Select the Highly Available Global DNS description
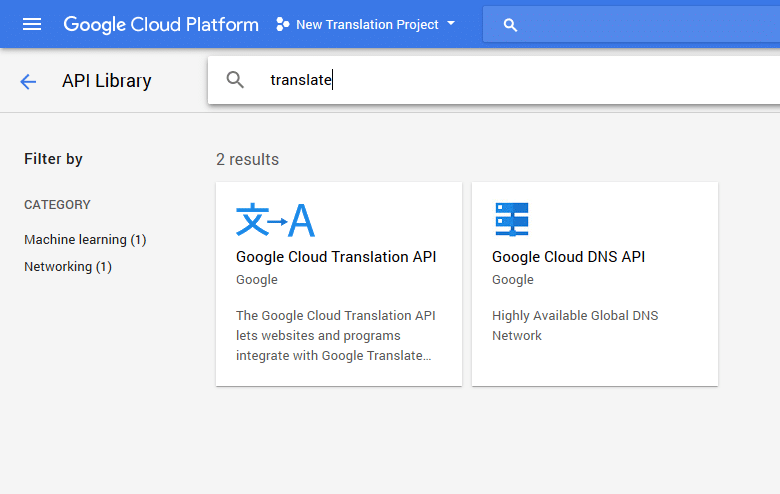The height and width of the screenshot is (494, 780). (575, 325)
